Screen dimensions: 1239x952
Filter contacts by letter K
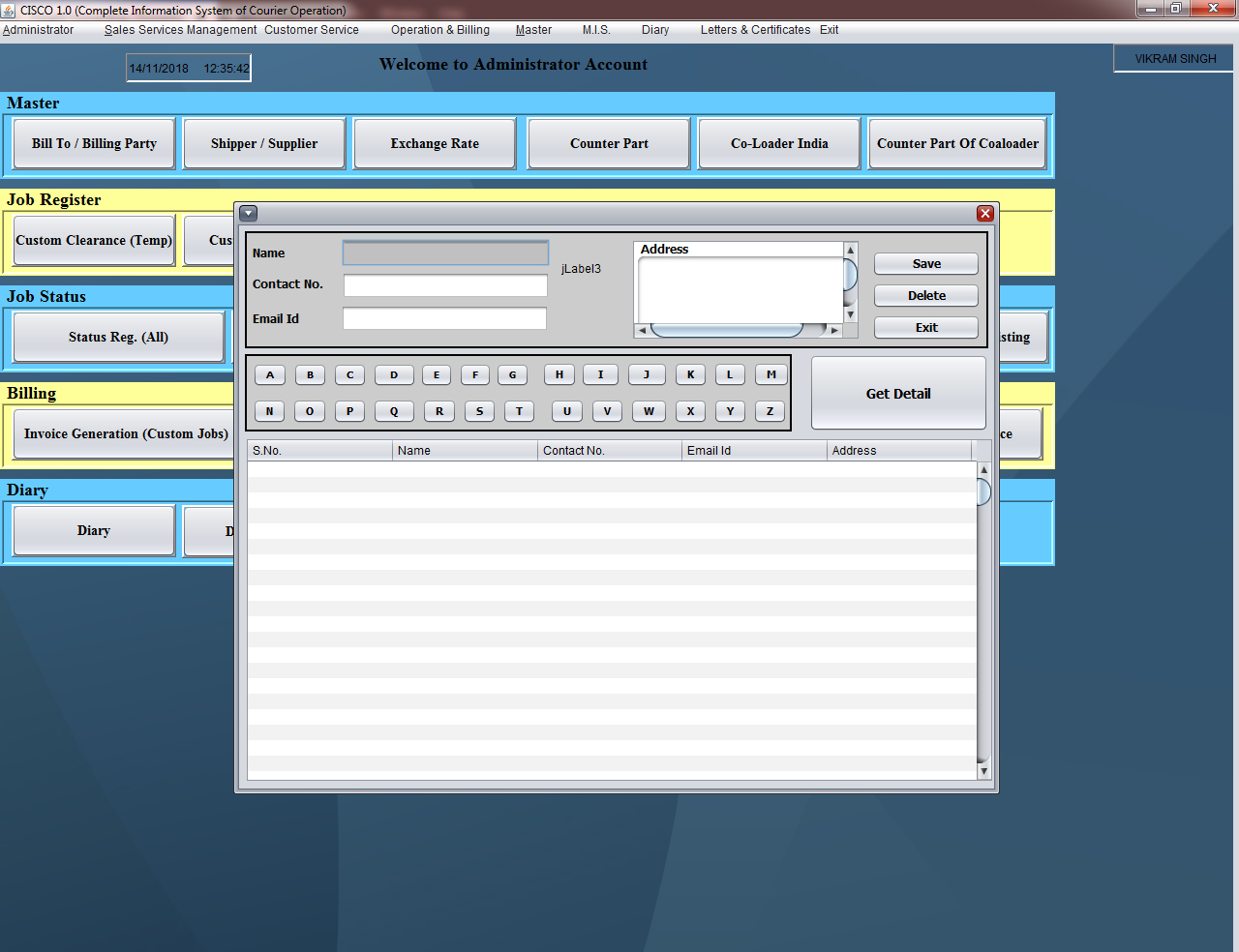(690, 375)
